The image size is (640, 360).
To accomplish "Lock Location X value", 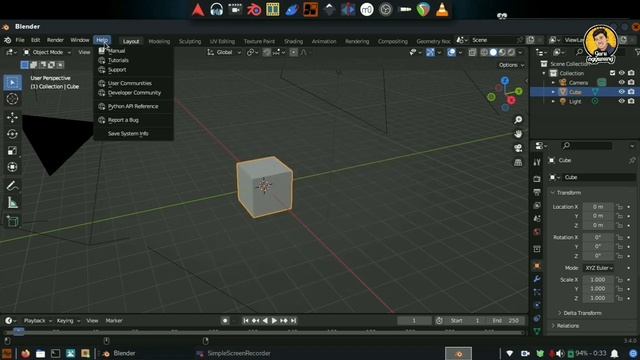I will 620,207.
